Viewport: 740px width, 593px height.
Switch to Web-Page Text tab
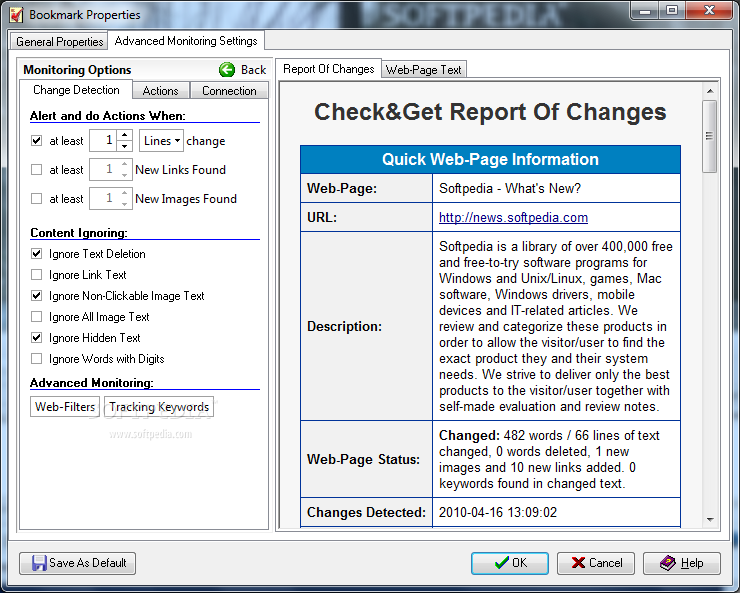tap(423, 70)
